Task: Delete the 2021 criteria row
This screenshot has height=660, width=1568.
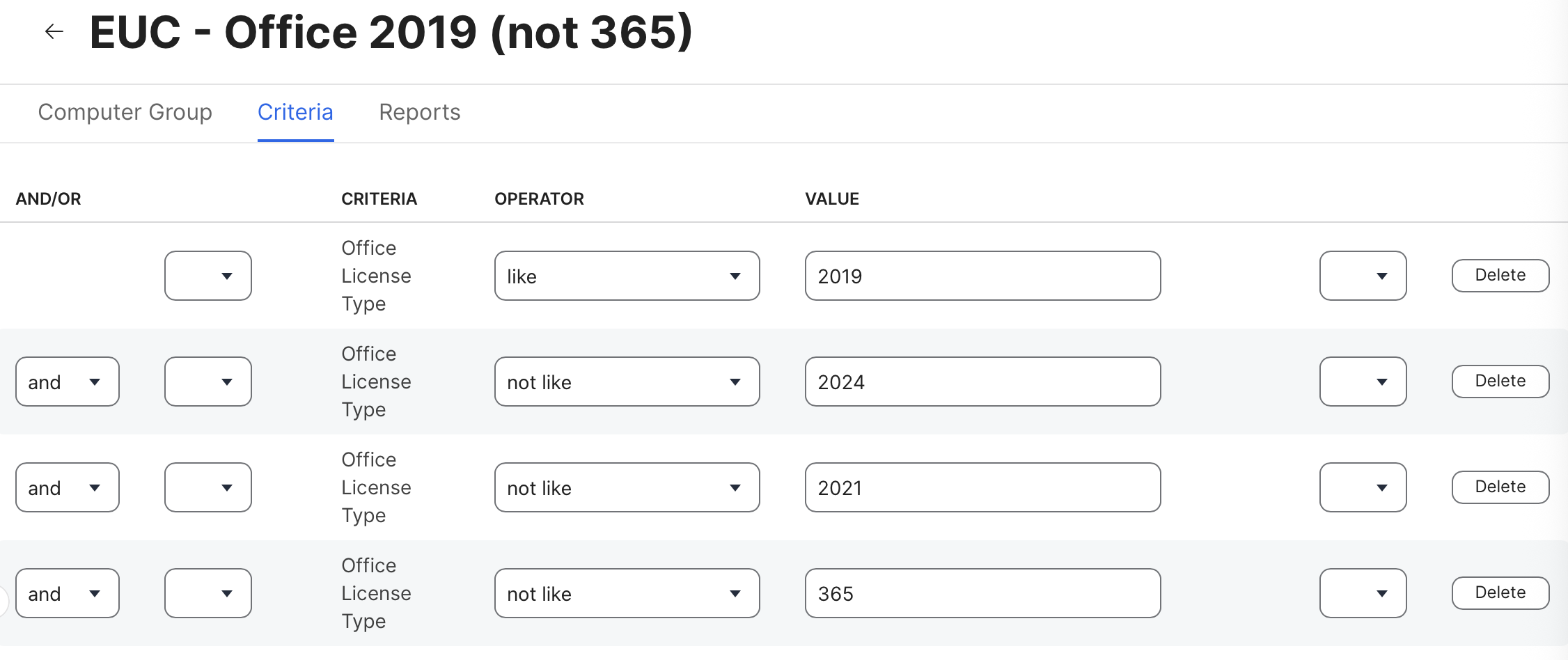Action: click(1500, 487)
